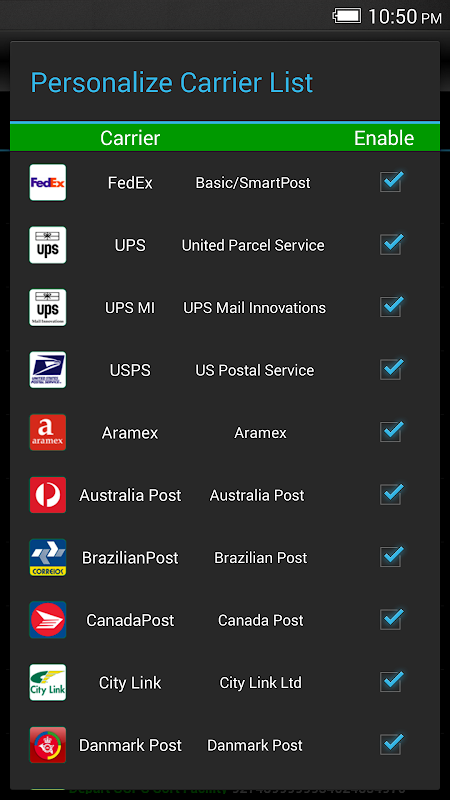
Task: Select the UPS Mail Innovations logo
Action: tap(47, 308)
